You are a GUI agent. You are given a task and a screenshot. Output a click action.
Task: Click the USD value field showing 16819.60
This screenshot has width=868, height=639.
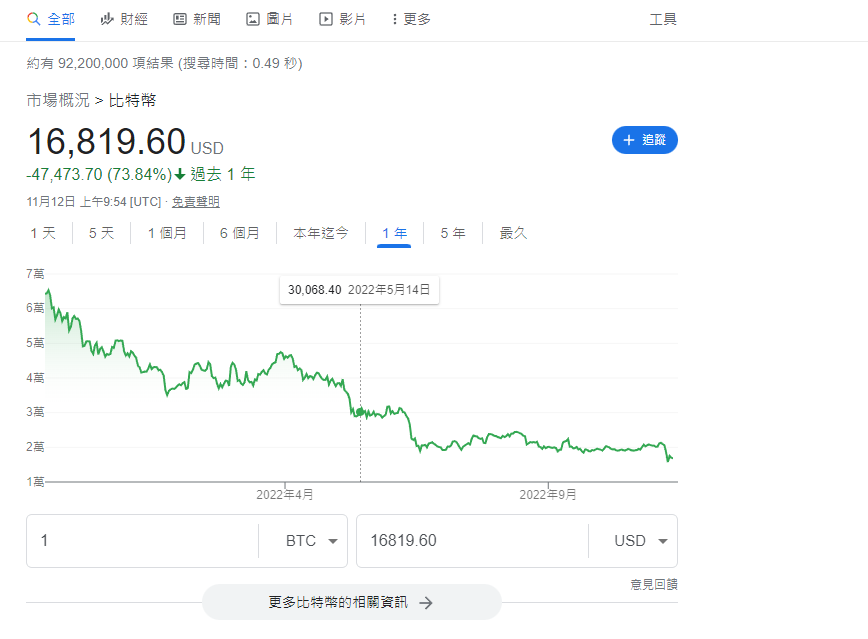tap(470, 541)
